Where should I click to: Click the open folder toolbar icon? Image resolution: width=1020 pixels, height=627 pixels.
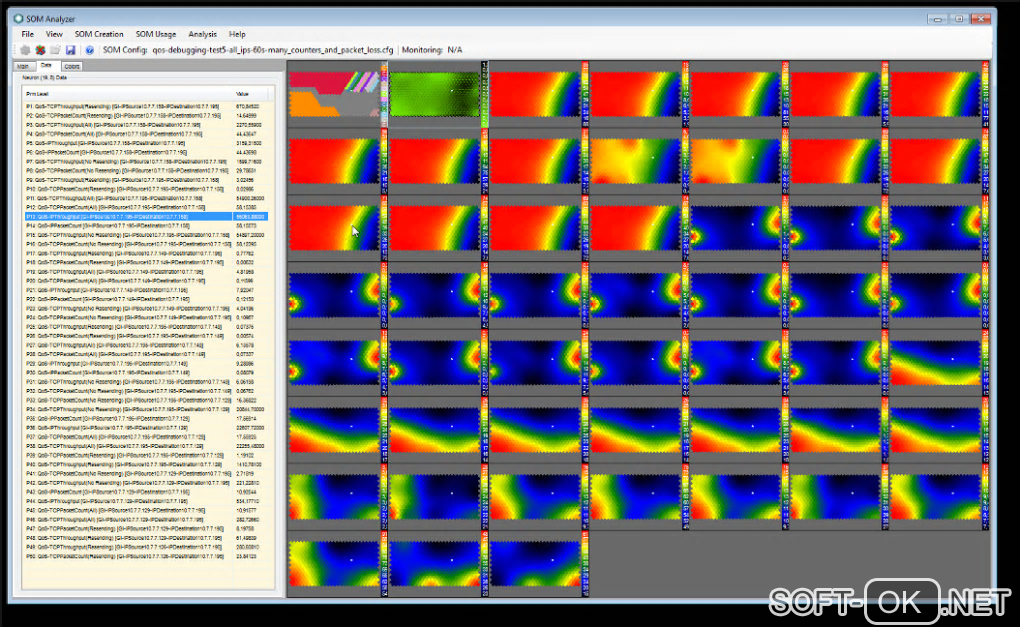[55, 50]
